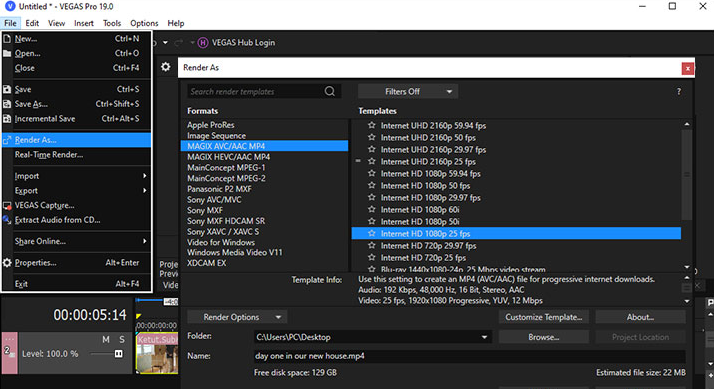Click the VEGAS Capture icon in File menu
714x389 pixels.
7,205
